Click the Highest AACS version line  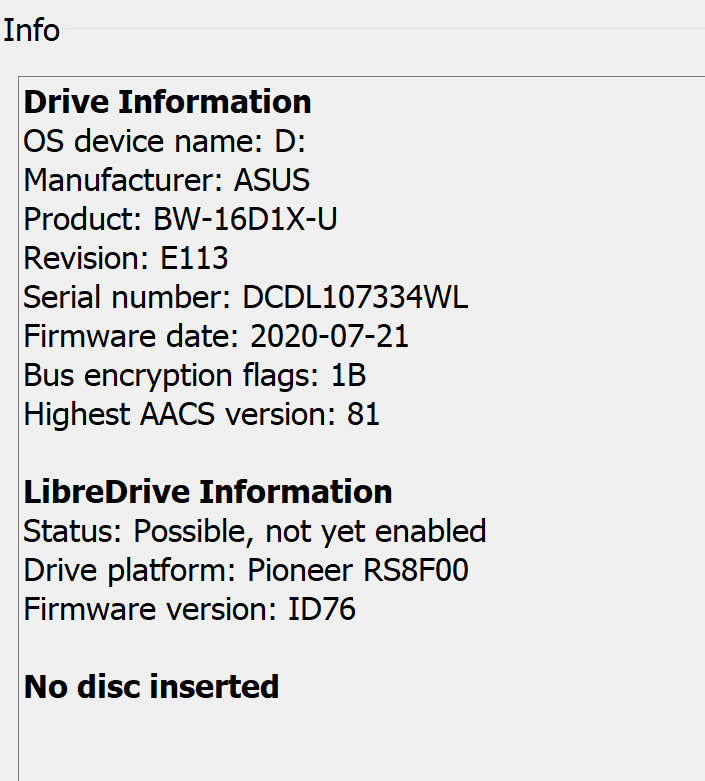click(x=201, y=414)
